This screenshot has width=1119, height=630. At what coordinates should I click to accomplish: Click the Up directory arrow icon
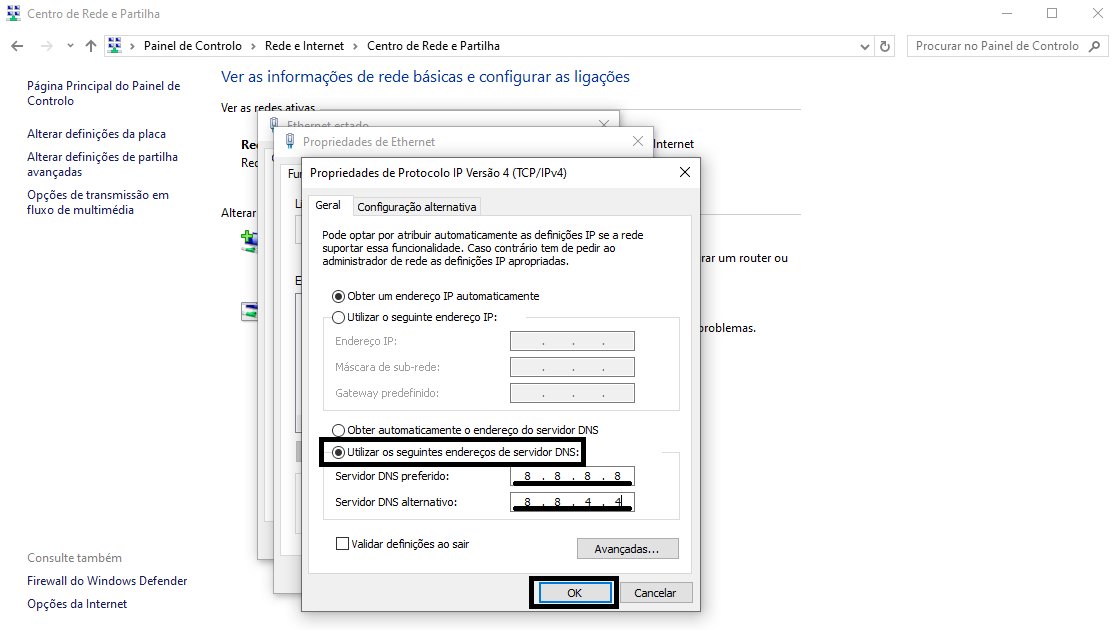(x=91, y=46)
